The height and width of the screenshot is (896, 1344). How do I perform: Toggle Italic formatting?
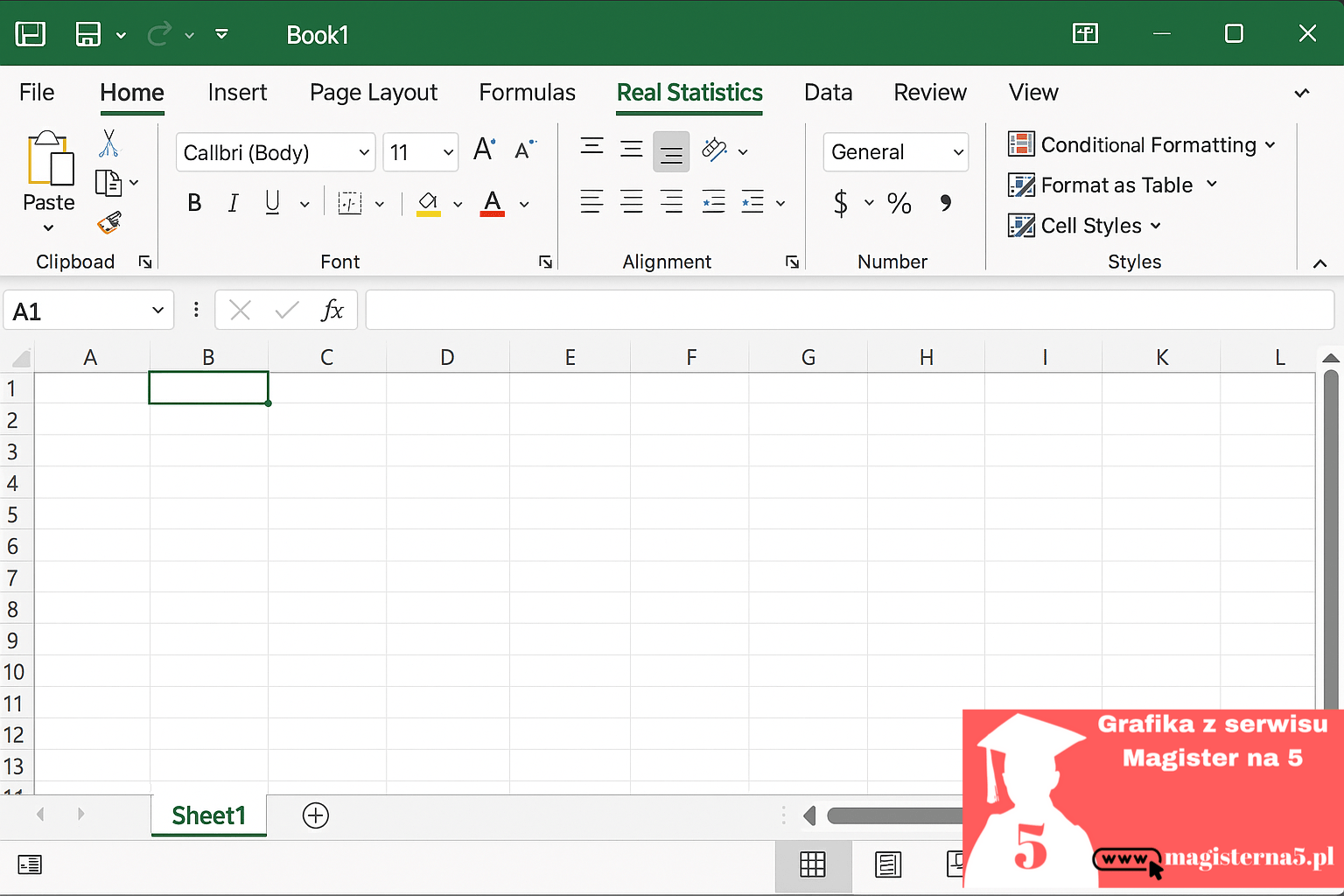pyautogui.click(x=233, y=203)
